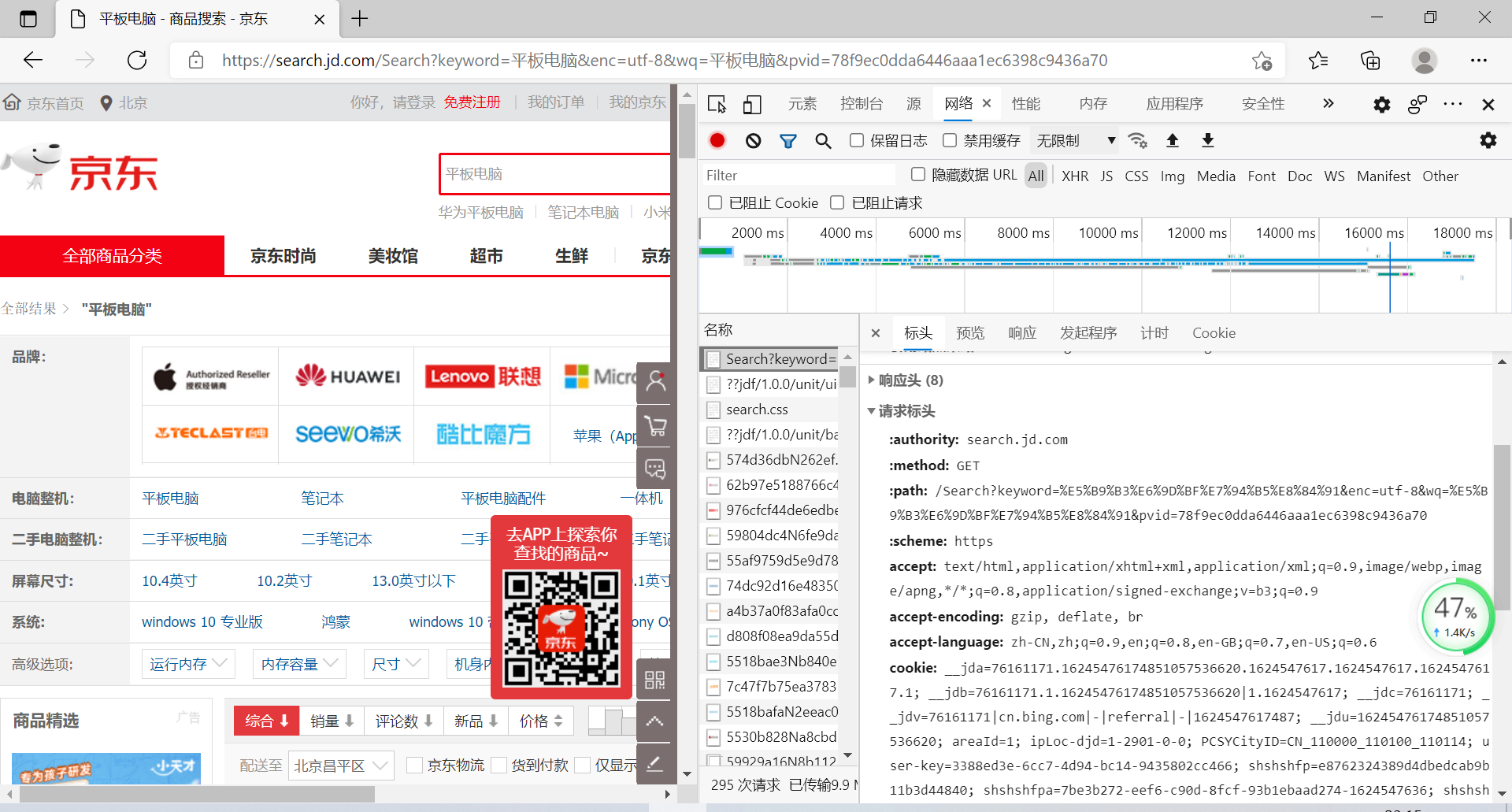Show more DevTools tabs chevron
The image size is (1512, 812).
(x=1329, y=103)
